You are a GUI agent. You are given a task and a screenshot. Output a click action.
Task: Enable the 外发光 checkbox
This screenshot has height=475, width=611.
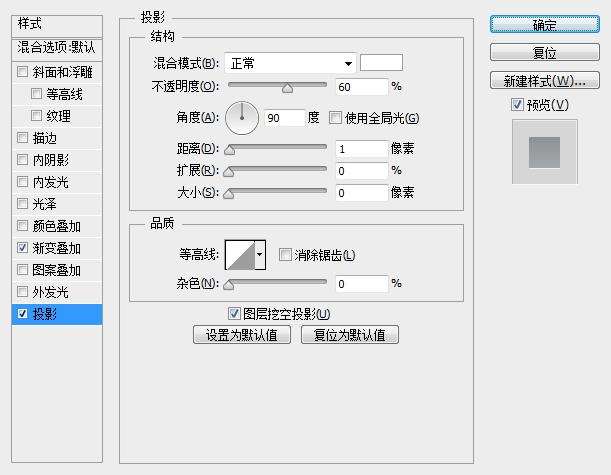tap(23, 291)
